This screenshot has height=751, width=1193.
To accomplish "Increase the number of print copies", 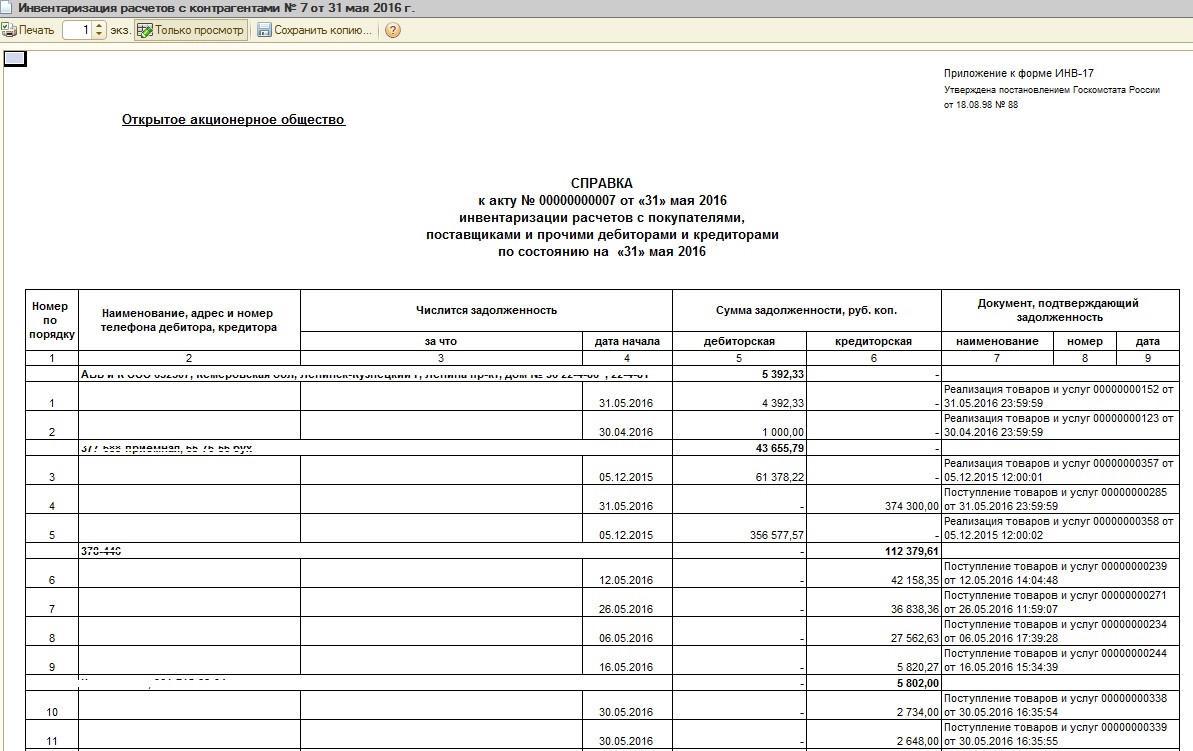I will pyautogui.click(x=99, y=26).
